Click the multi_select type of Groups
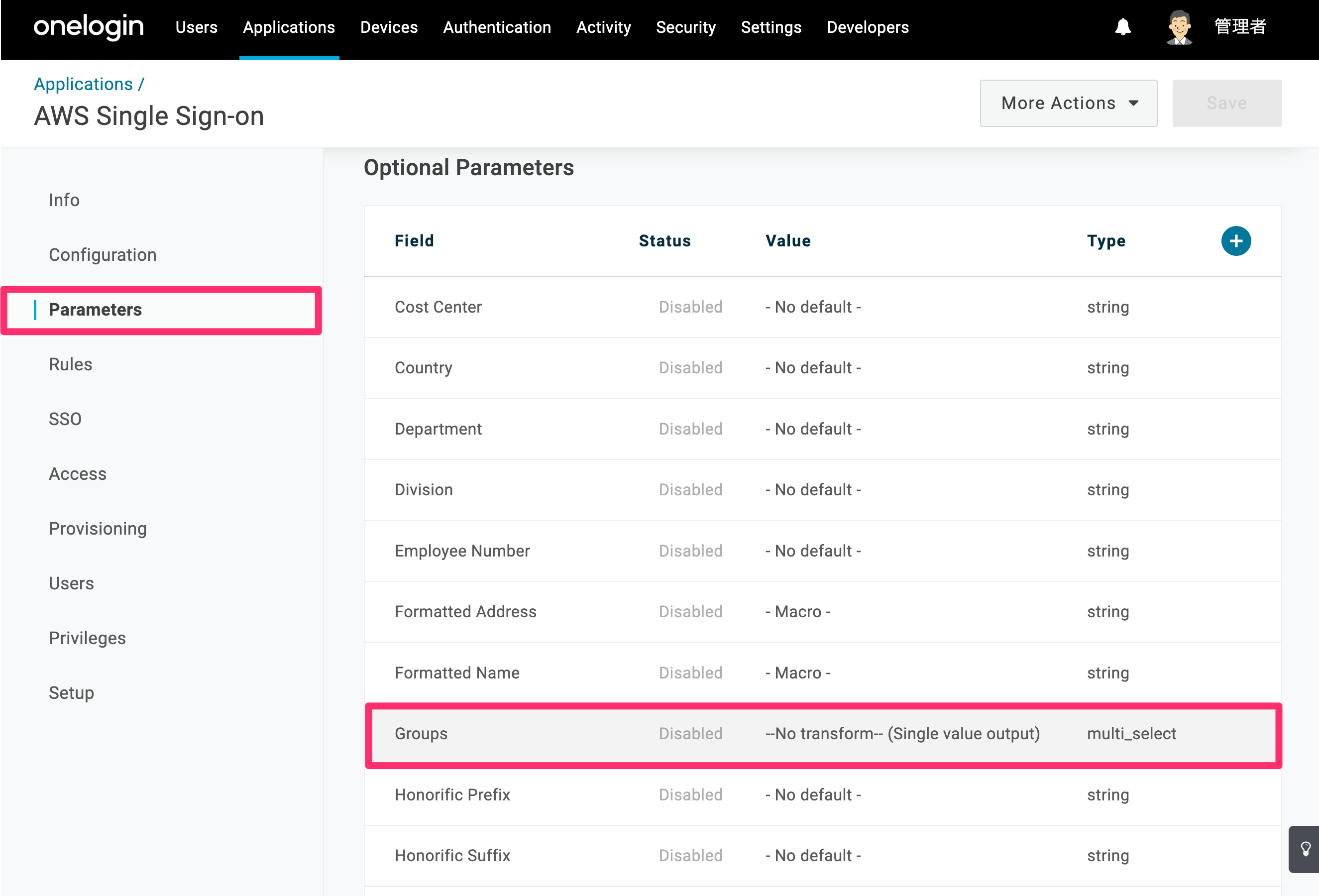The height and width of the screenshot is (896, 1319). pos(1131,734)
